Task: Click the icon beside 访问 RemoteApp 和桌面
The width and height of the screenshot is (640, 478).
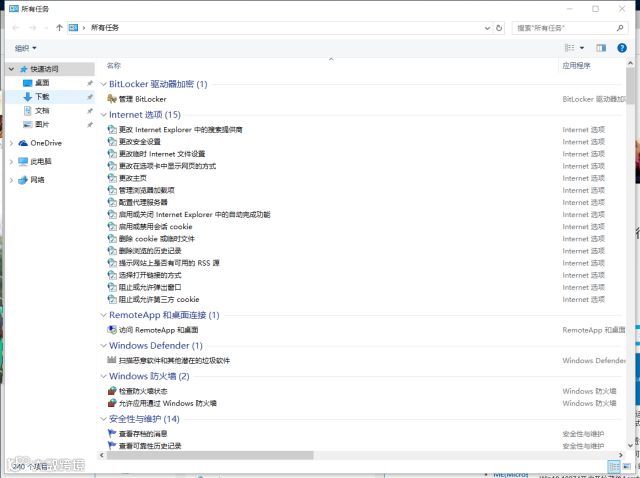Action: (x=112, y=329)
